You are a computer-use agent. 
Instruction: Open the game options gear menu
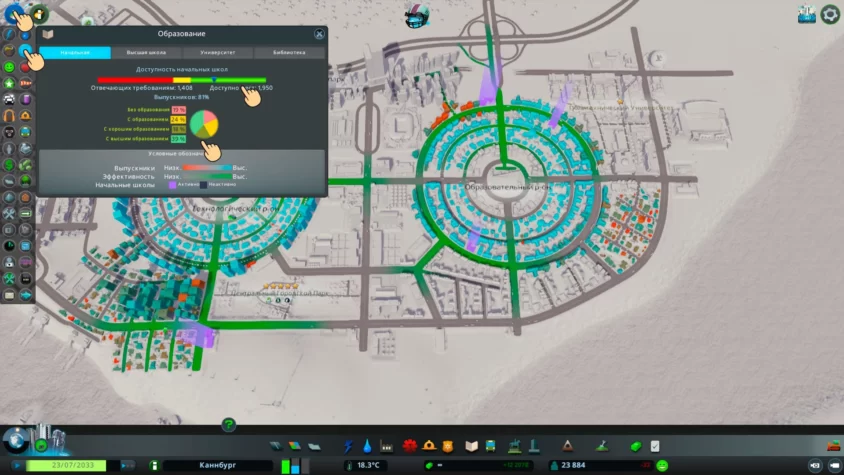830,15
